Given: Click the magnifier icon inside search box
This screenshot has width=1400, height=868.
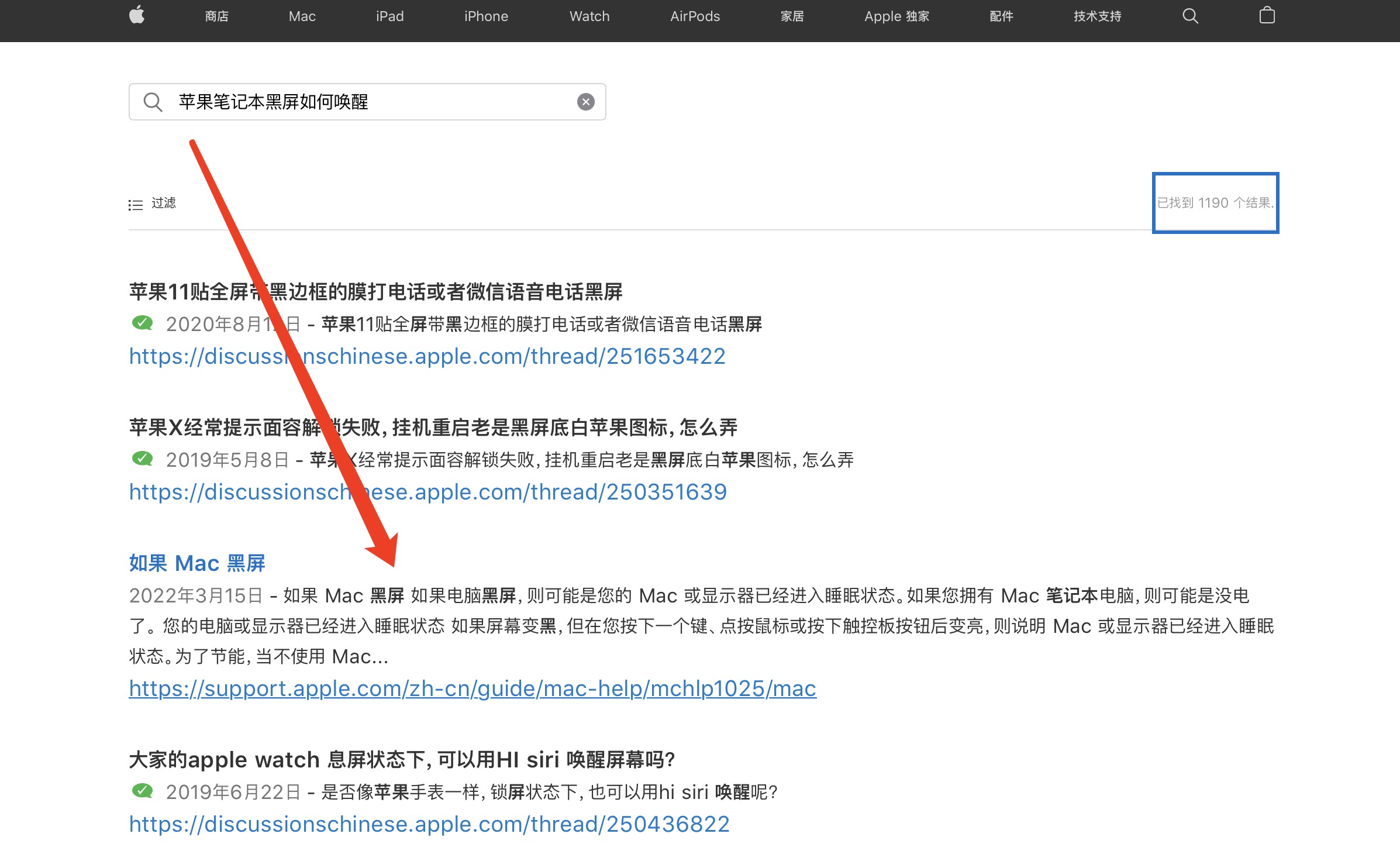Looking at the screenshot, I should [x=153, y=102].
